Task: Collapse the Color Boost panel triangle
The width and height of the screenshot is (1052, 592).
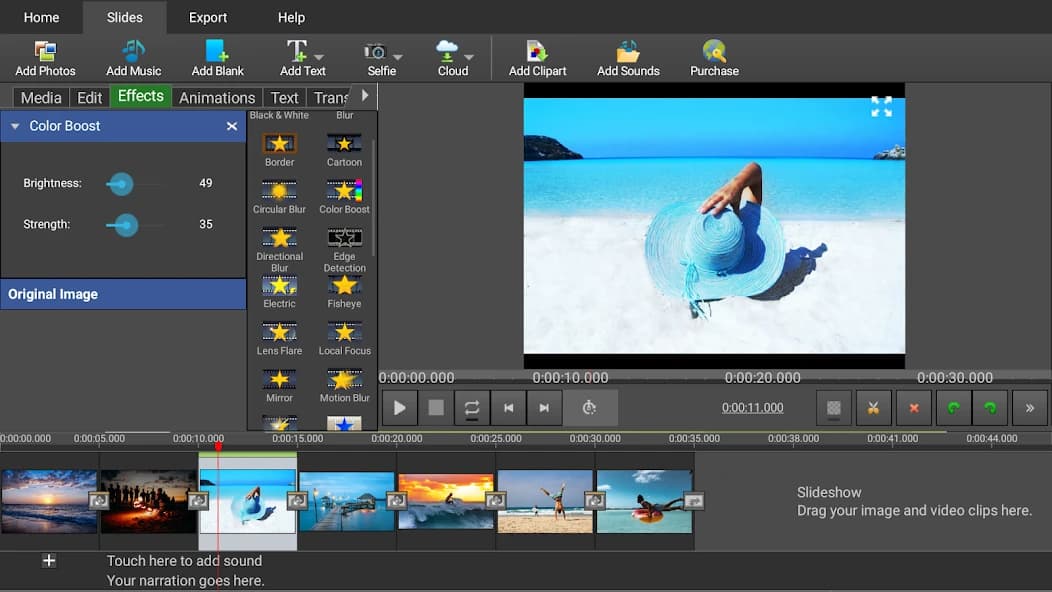Action: pos(15,127)
